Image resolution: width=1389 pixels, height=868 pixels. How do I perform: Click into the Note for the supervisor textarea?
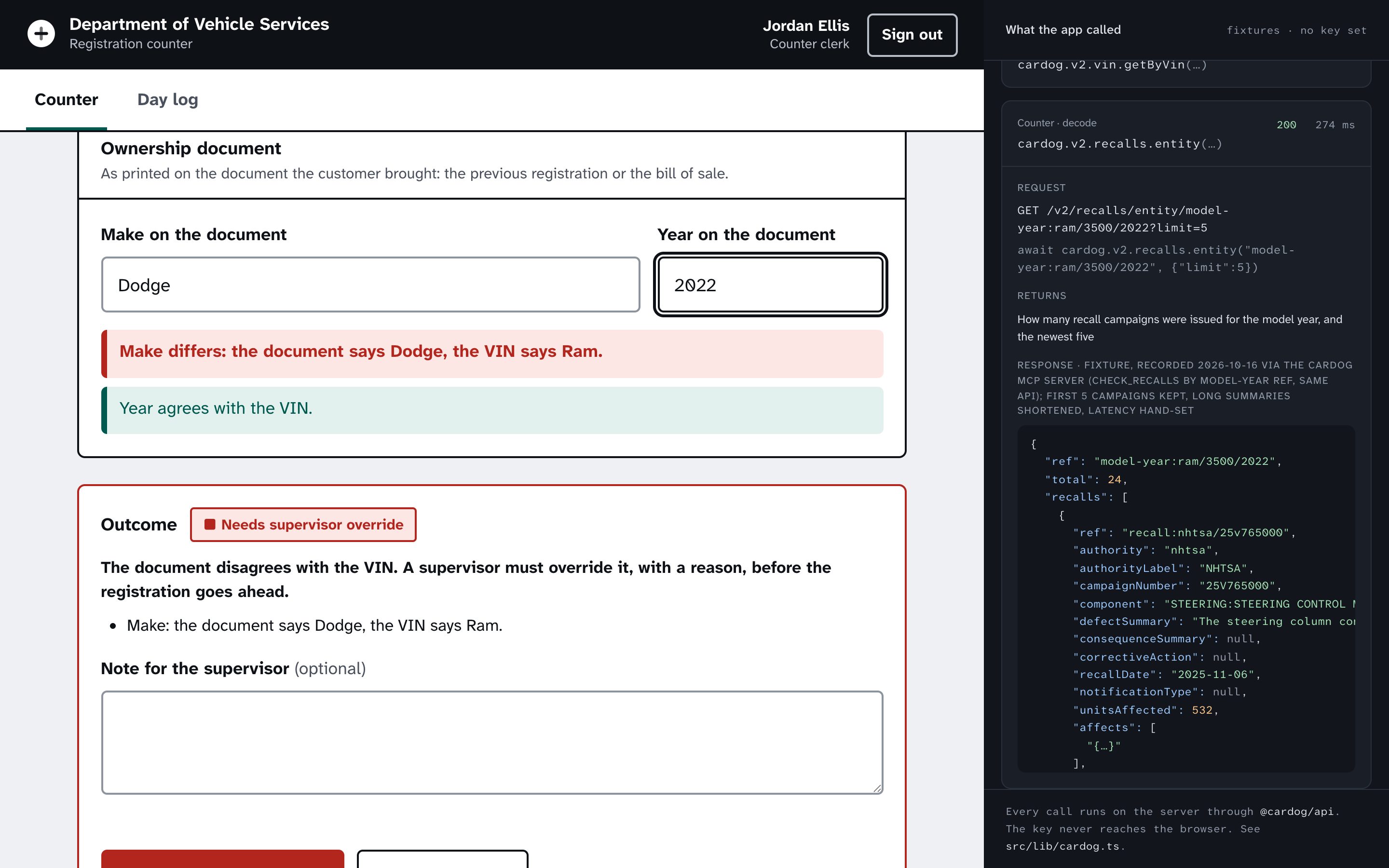(492, 742)
